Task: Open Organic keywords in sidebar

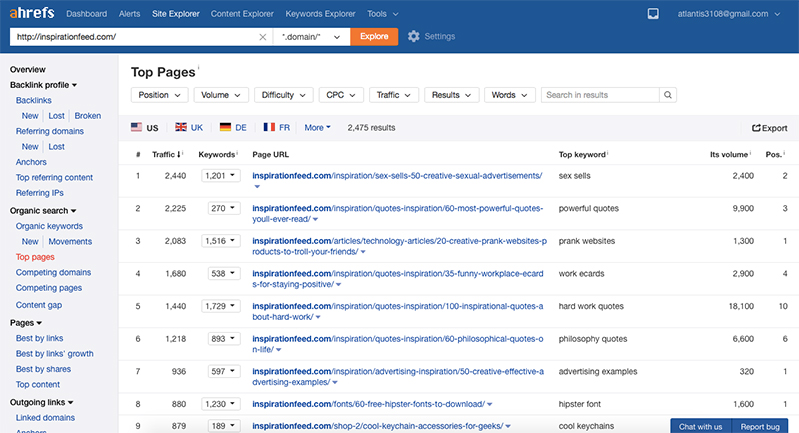Action: pyautogui.click(x=49, y=226)
